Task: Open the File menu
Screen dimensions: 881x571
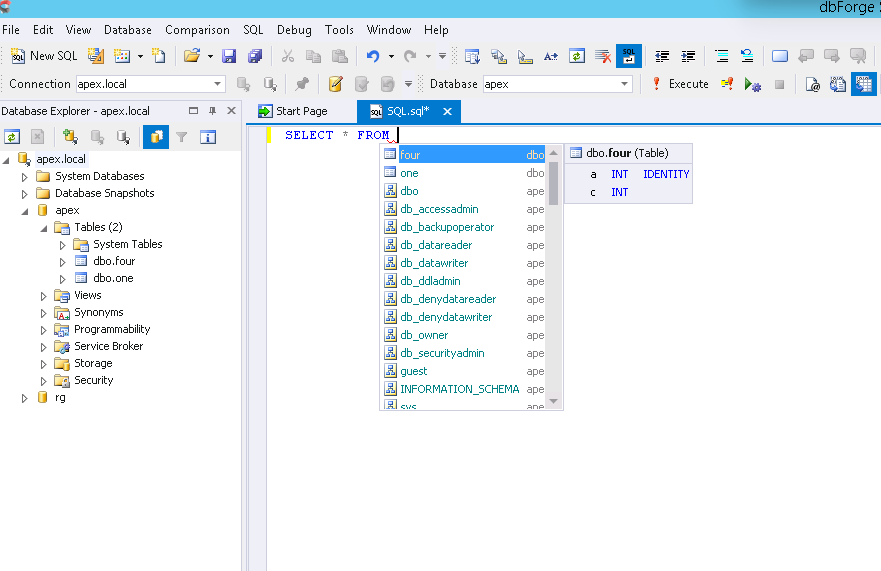Action: tap(11, 30)
